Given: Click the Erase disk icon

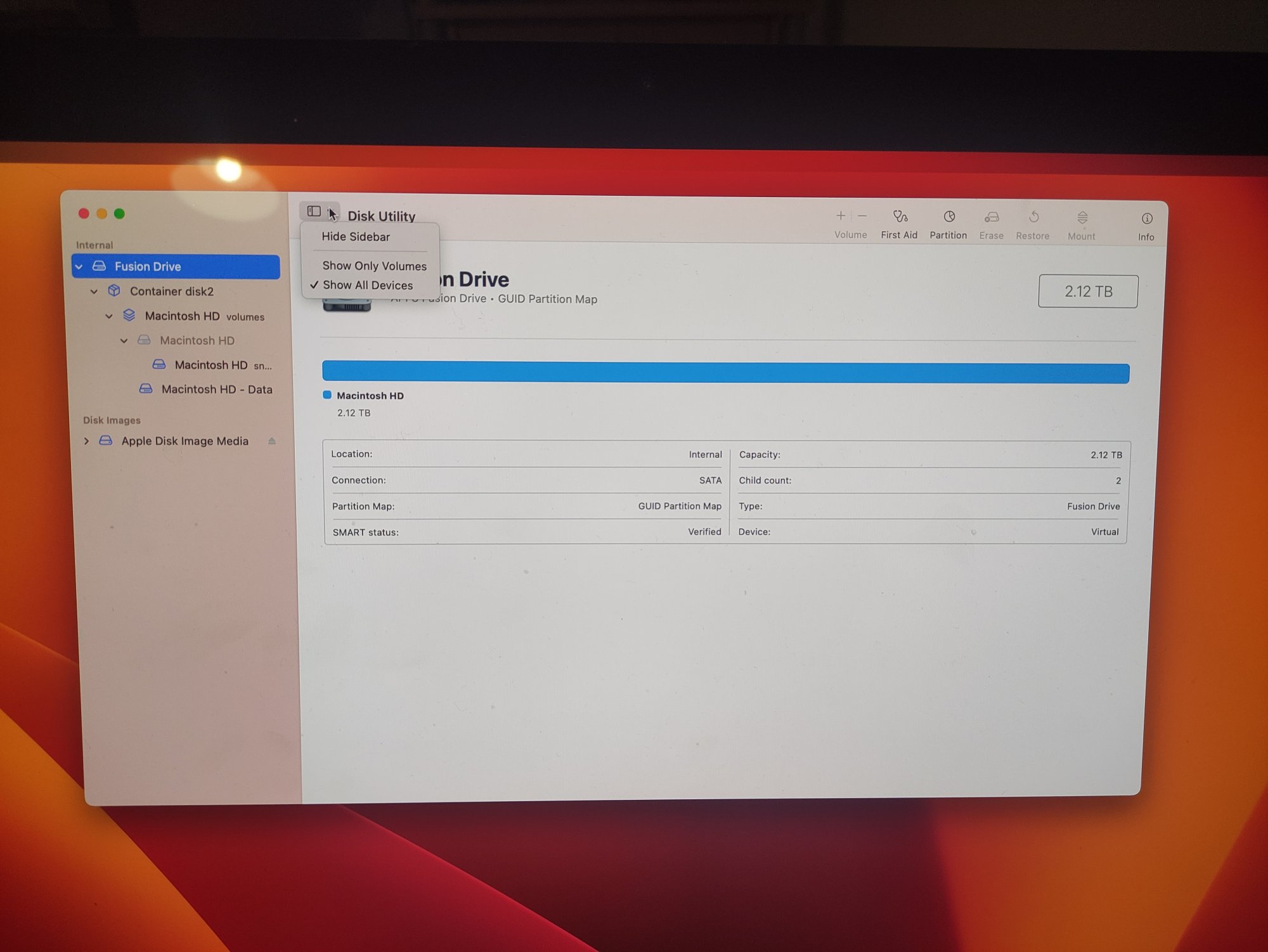Looking at the screenshot, I should pyautogui.click(x=992, y=218).
